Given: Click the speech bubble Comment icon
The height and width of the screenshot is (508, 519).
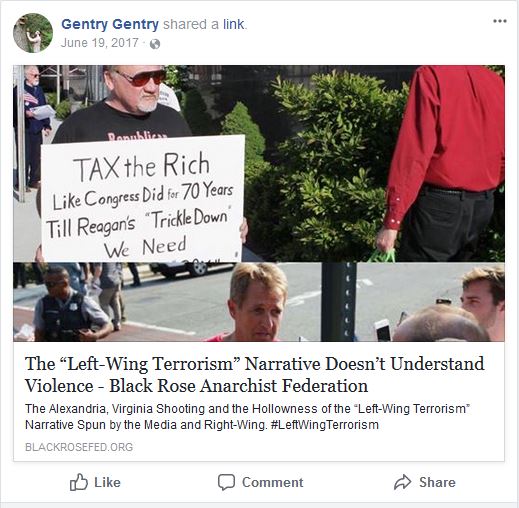Looking at the screenshot, I should [x=226, y=482].
